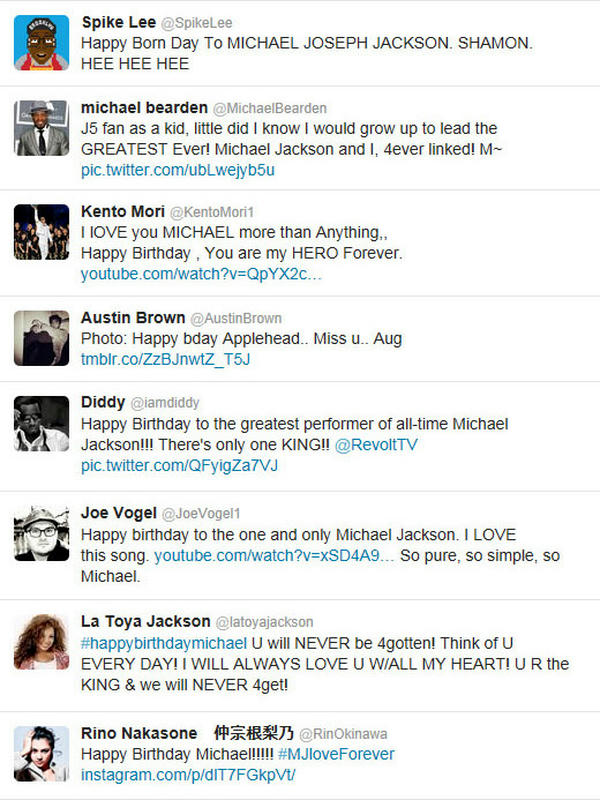Click Kento Mori's avatar thumbnail
600x800 pixels.
42,232
